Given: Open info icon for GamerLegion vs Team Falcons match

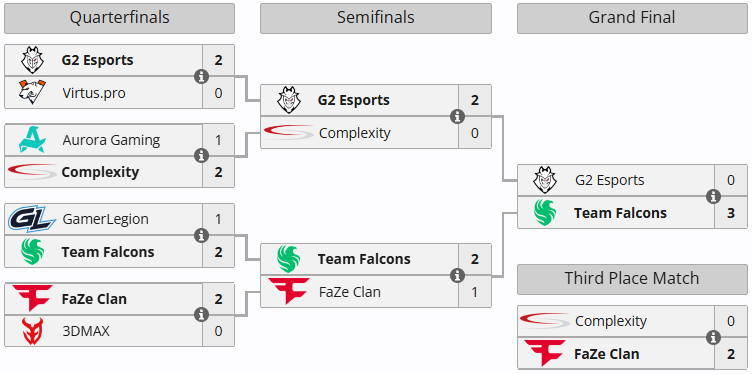Looking at the screenshot, I should [202, 235].
